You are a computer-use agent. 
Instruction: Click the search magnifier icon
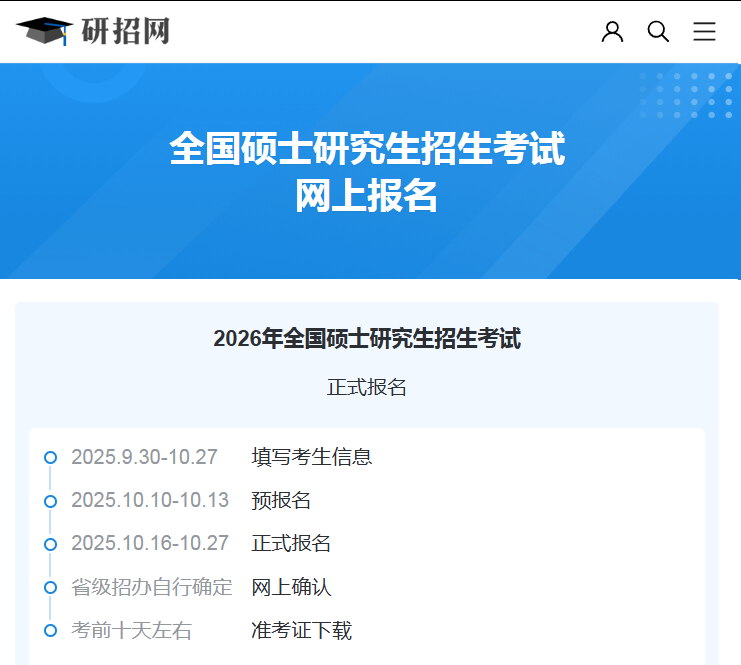[658, 32]
